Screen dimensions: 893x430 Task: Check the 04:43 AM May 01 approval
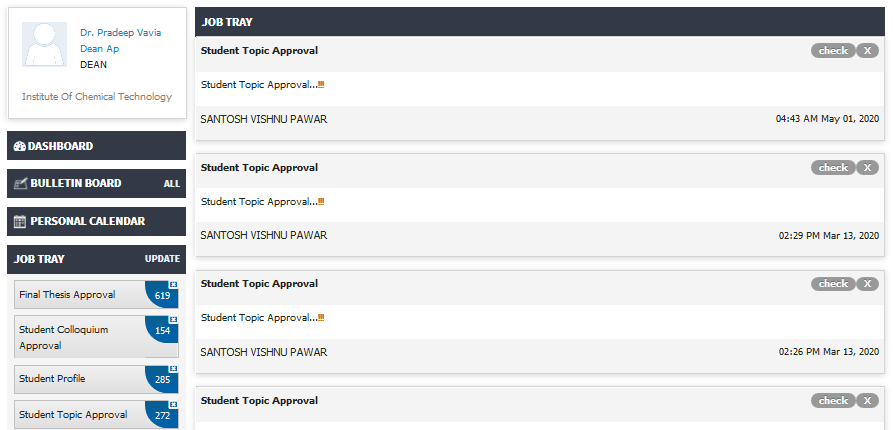[833, 51]
